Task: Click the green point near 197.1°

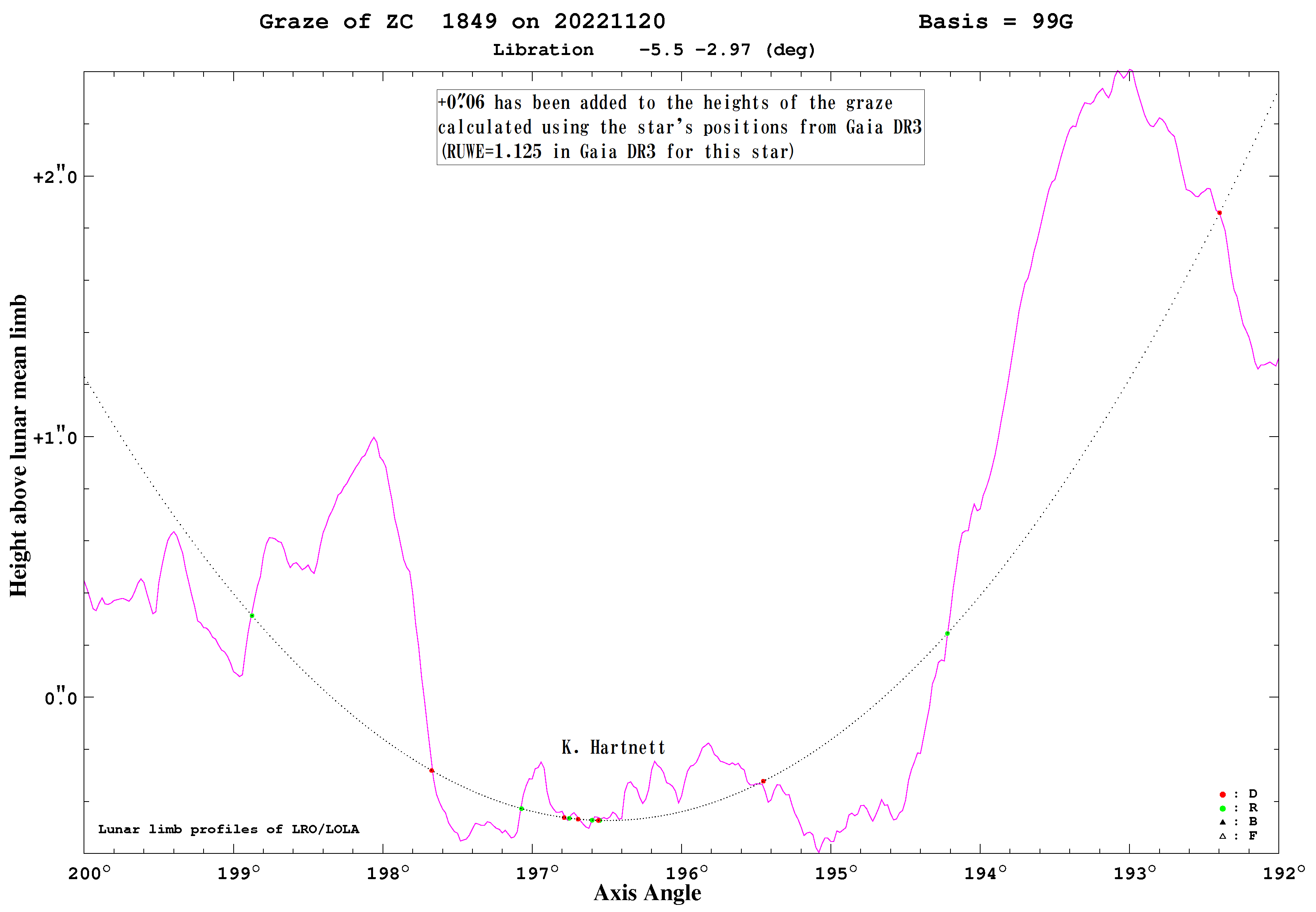Action: coord(521,809)
